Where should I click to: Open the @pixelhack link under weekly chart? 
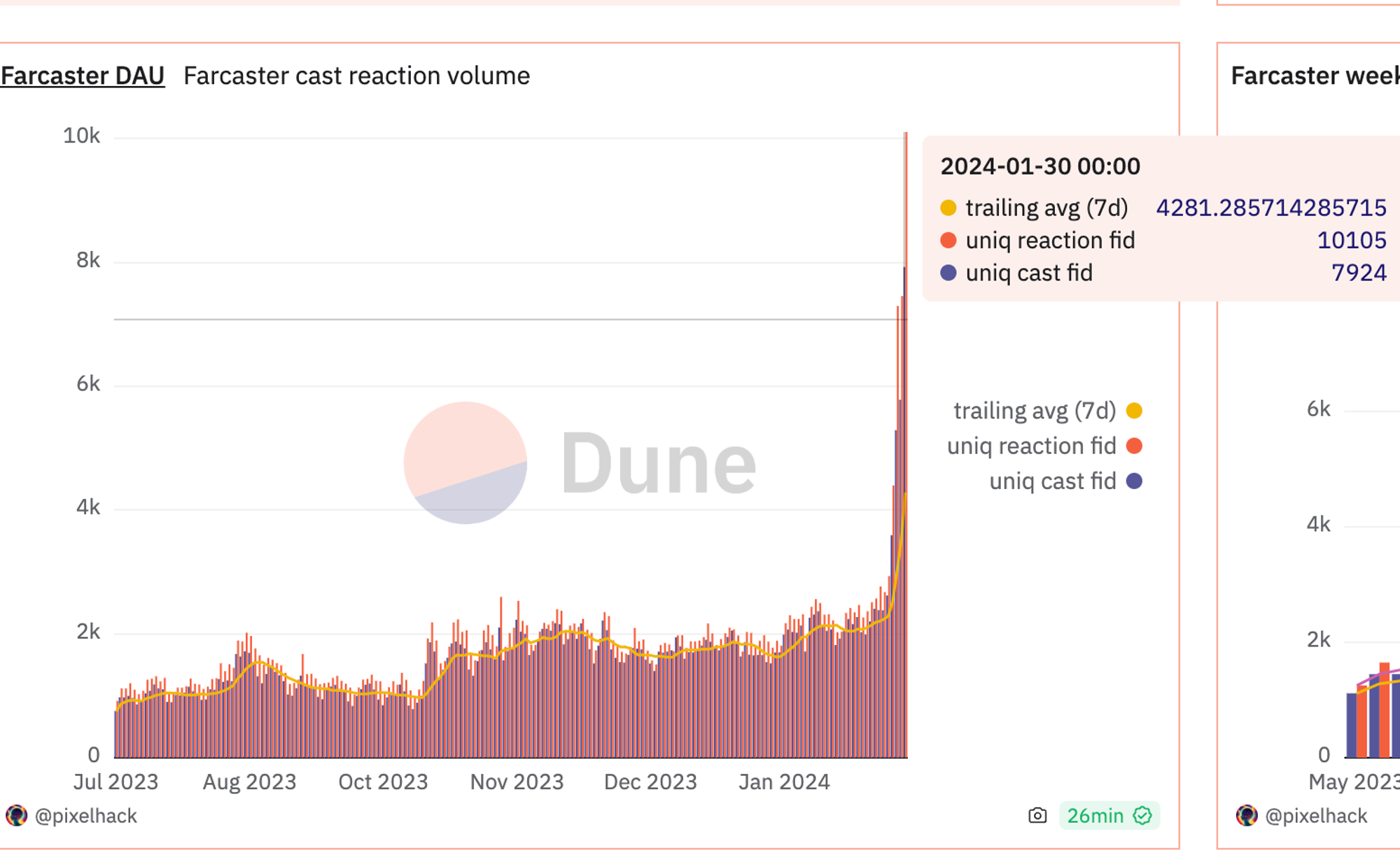point(1316,816)
